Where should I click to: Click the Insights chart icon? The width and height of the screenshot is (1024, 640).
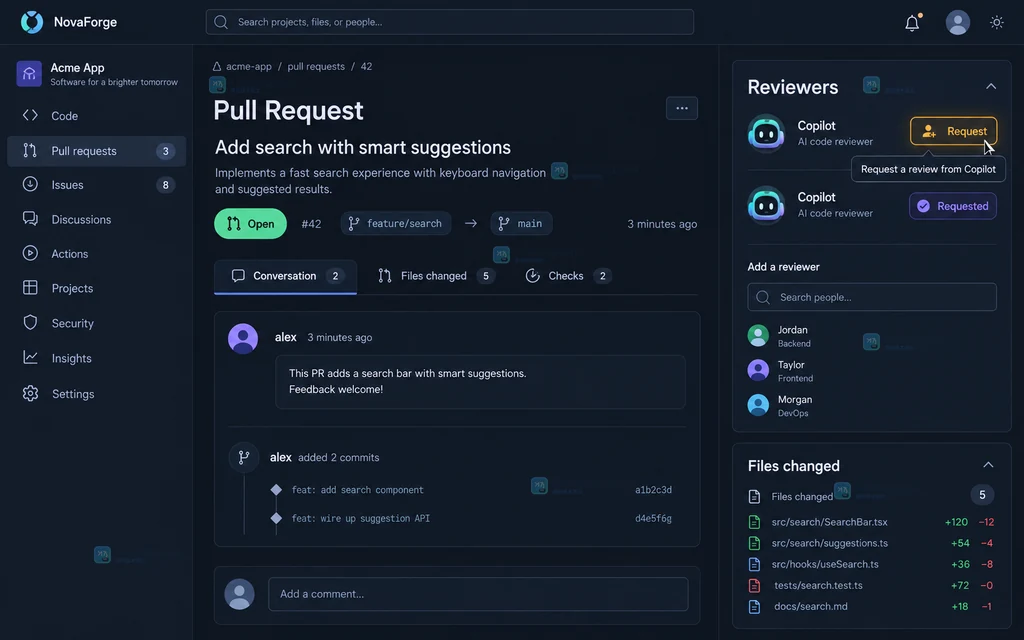coord(30,357)
